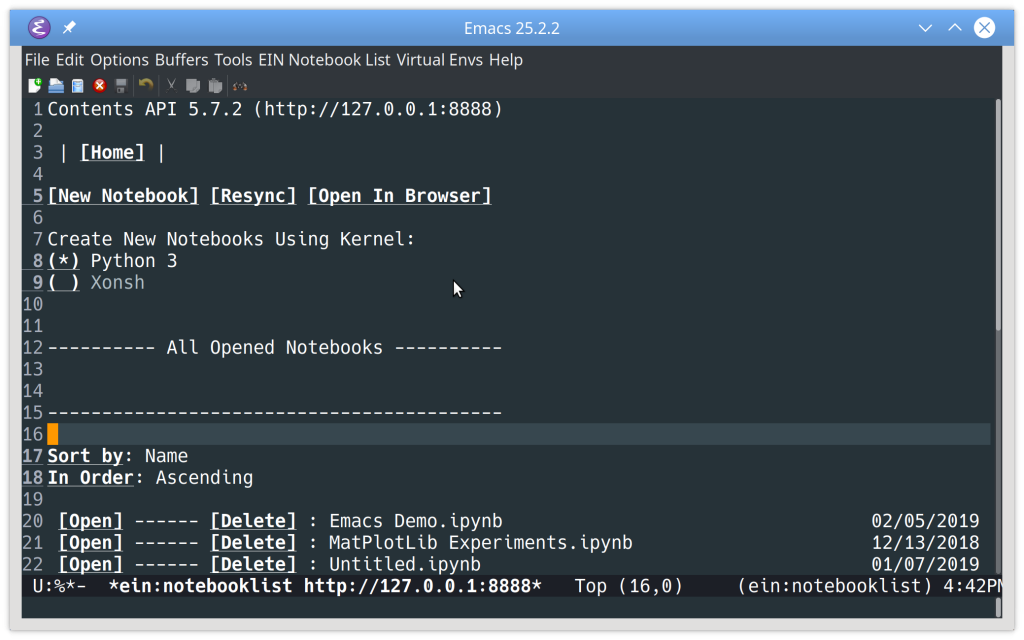Click the date 01/07/2019
Screen dimensions: 1024x640
click(925, 564)
